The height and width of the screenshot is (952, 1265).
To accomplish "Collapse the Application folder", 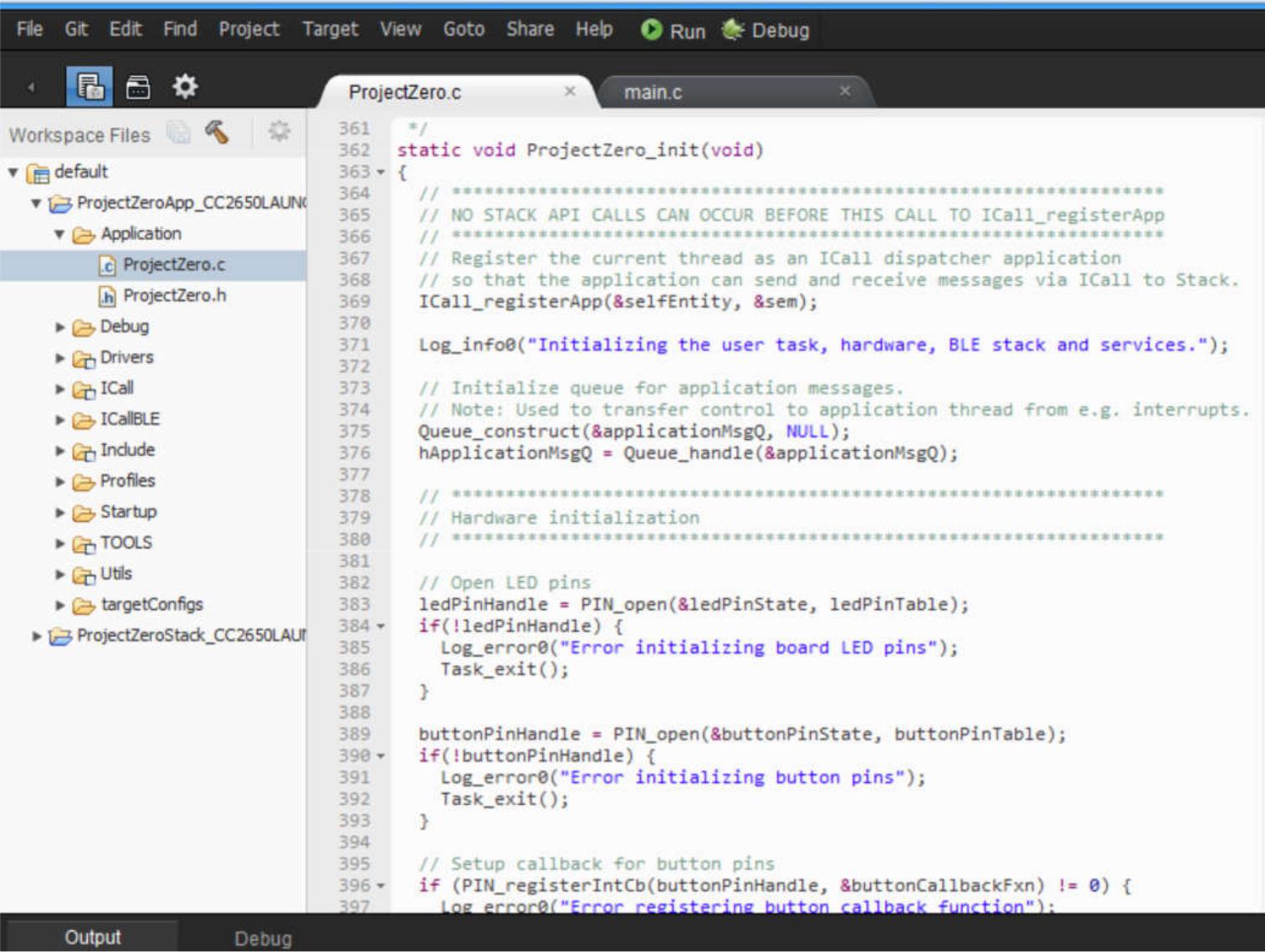I will tap(59, 234).
